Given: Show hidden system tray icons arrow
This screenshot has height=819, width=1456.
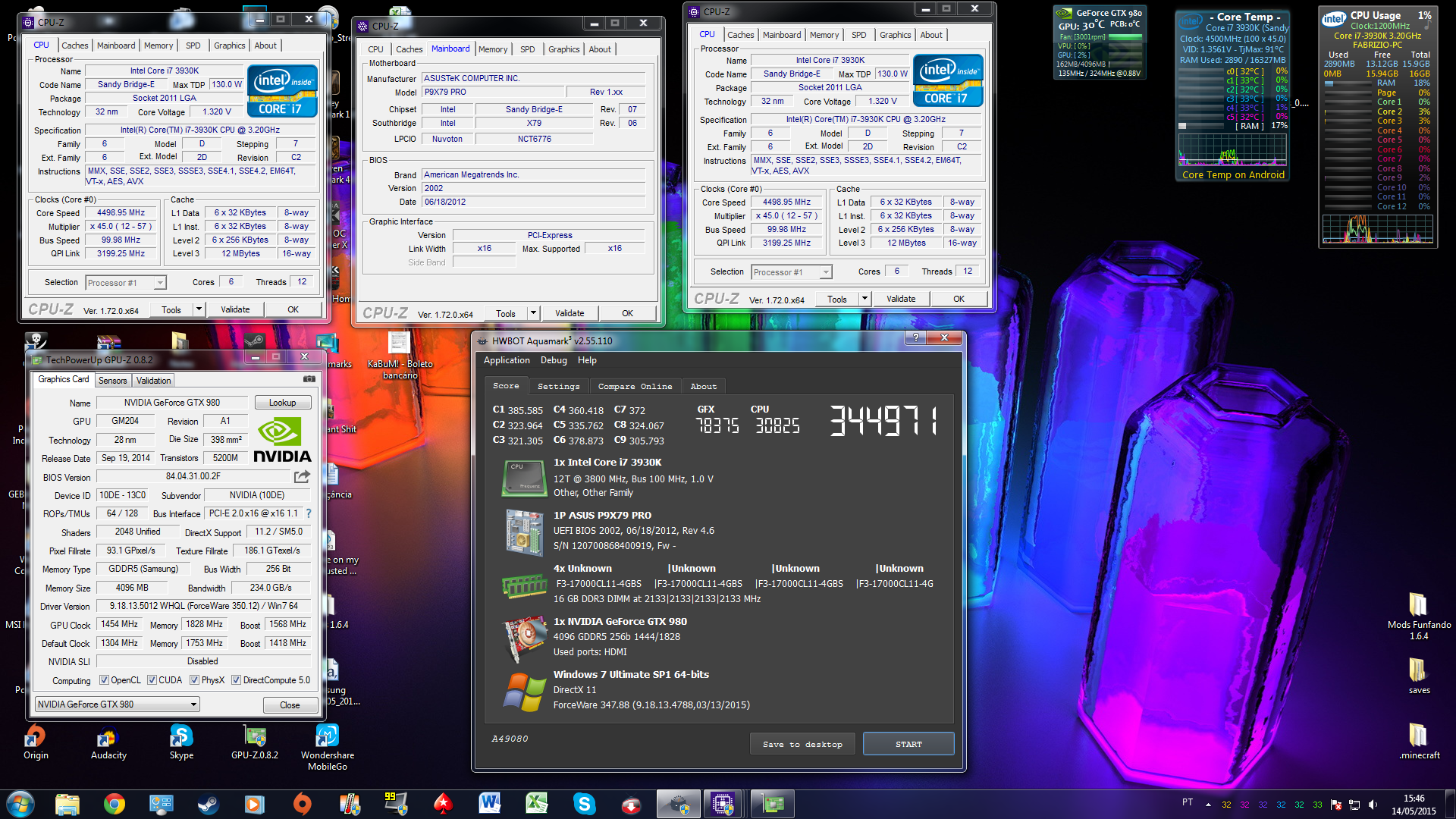Looking at the screenshot, I should [x=1208, y=805].
